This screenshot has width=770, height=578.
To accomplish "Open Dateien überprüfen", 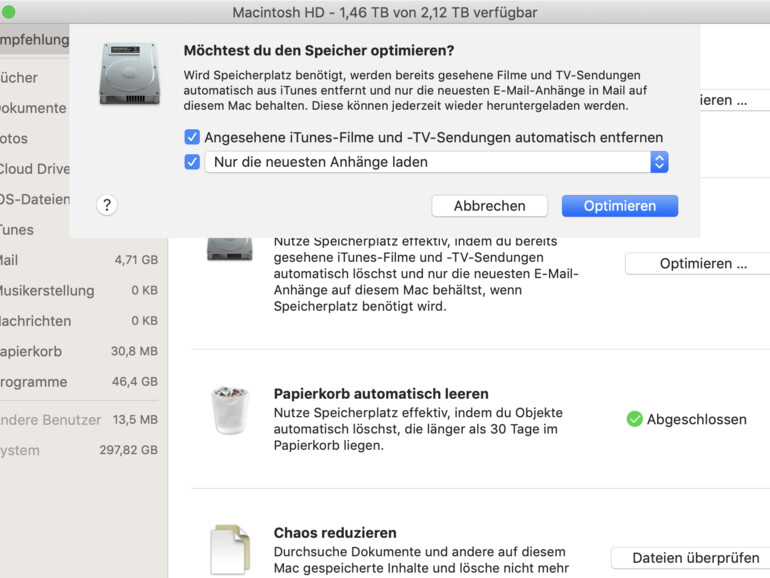I will point(690,558).
